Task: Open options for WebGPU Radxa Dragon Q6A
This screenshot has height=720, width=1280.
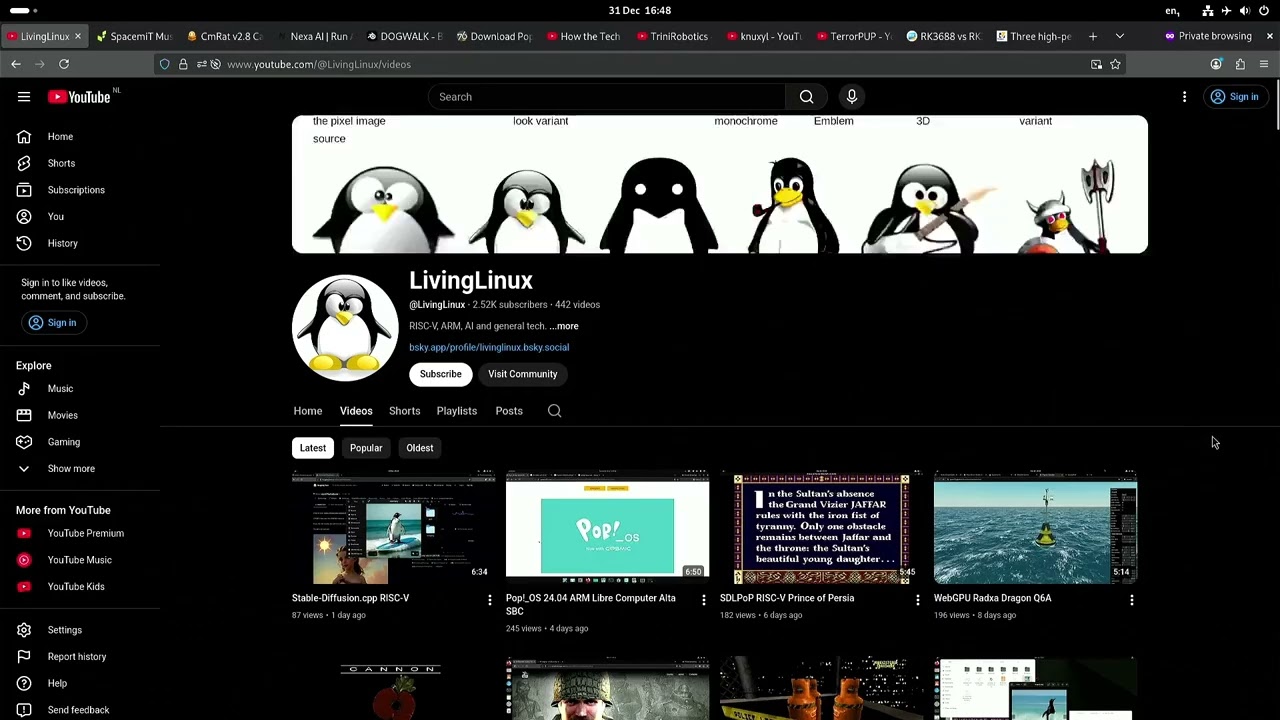Action: pos(1131,599)
